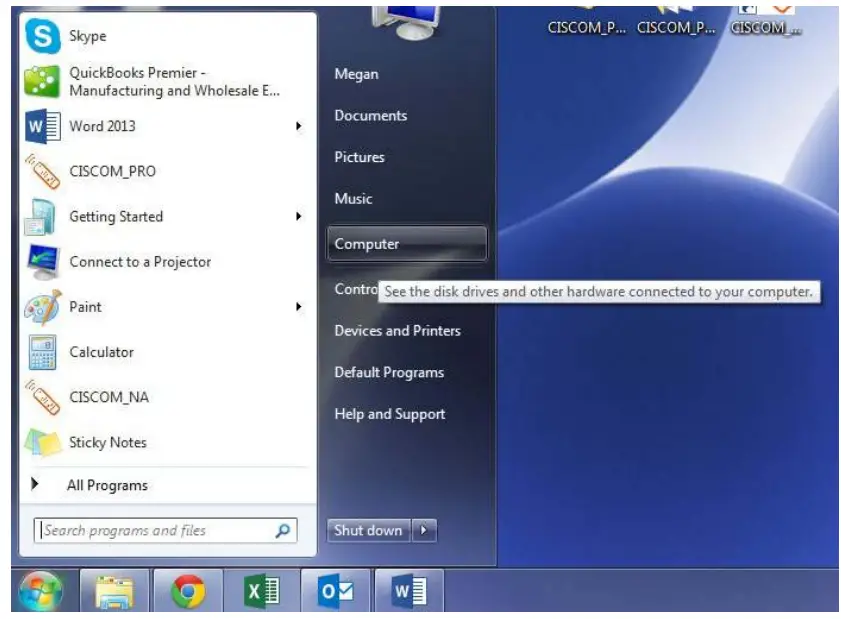The width and height of the screenshot is (841, 619).
Task: Select the Skype program label
Action: pos(88,36)
